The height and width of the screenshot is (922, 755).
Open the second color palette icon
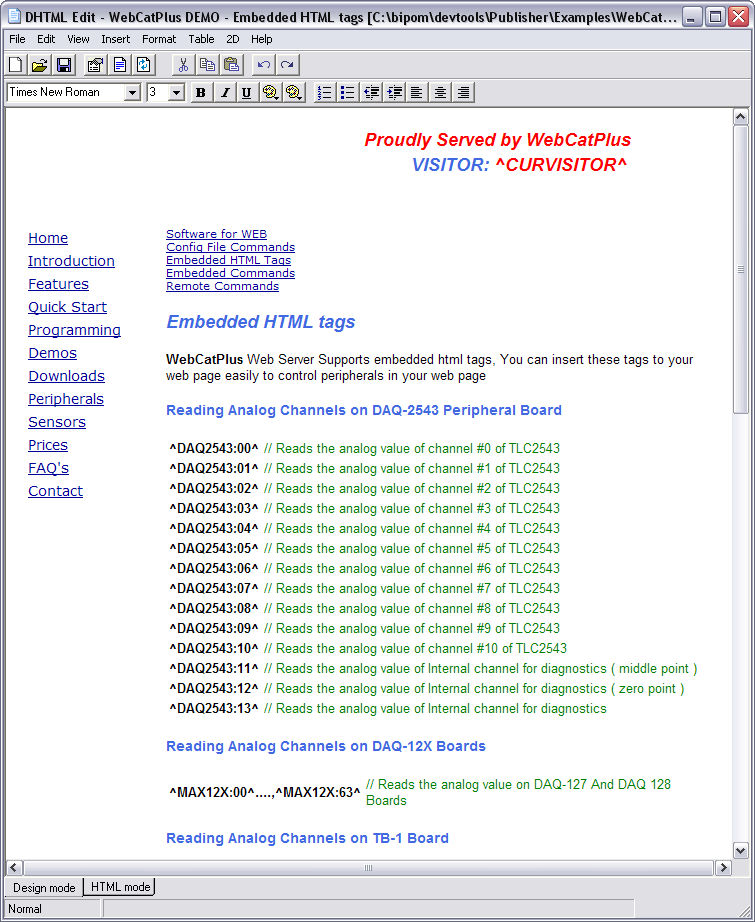tap(293, 92)
